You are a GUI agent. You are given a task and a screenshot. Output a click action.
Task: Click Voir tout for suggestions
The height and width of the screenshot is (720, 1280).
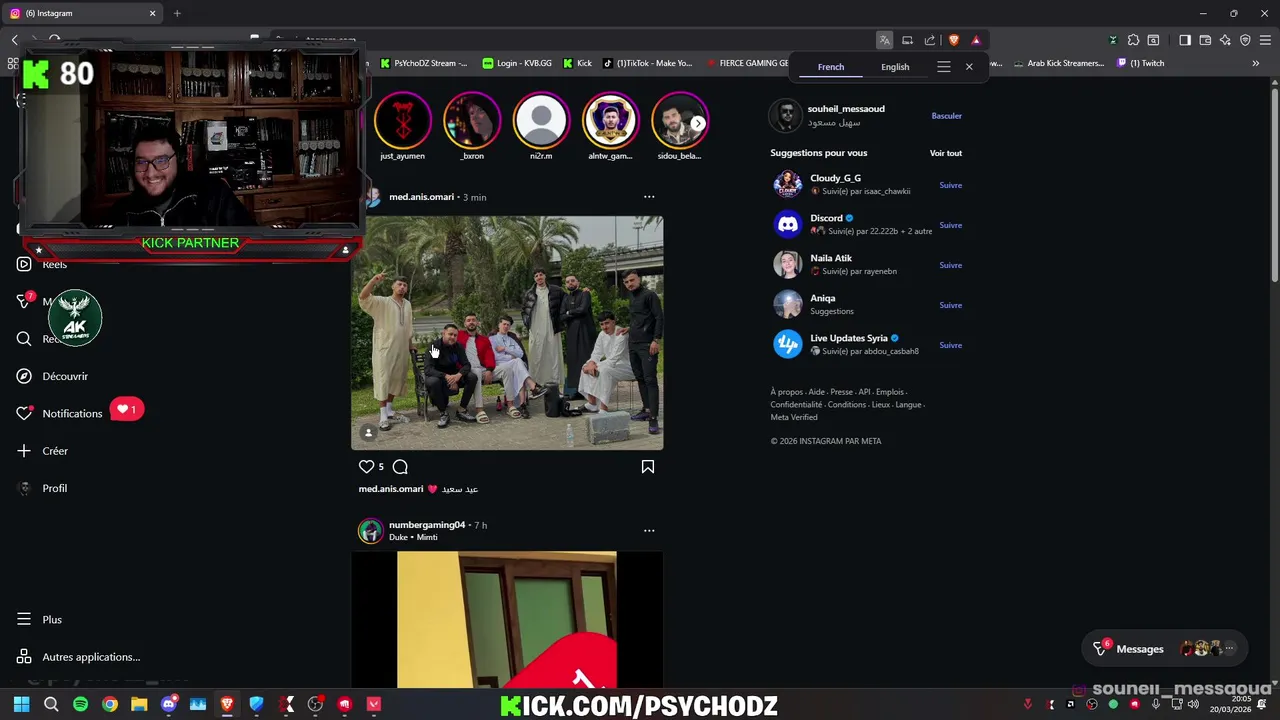point(946,153)
